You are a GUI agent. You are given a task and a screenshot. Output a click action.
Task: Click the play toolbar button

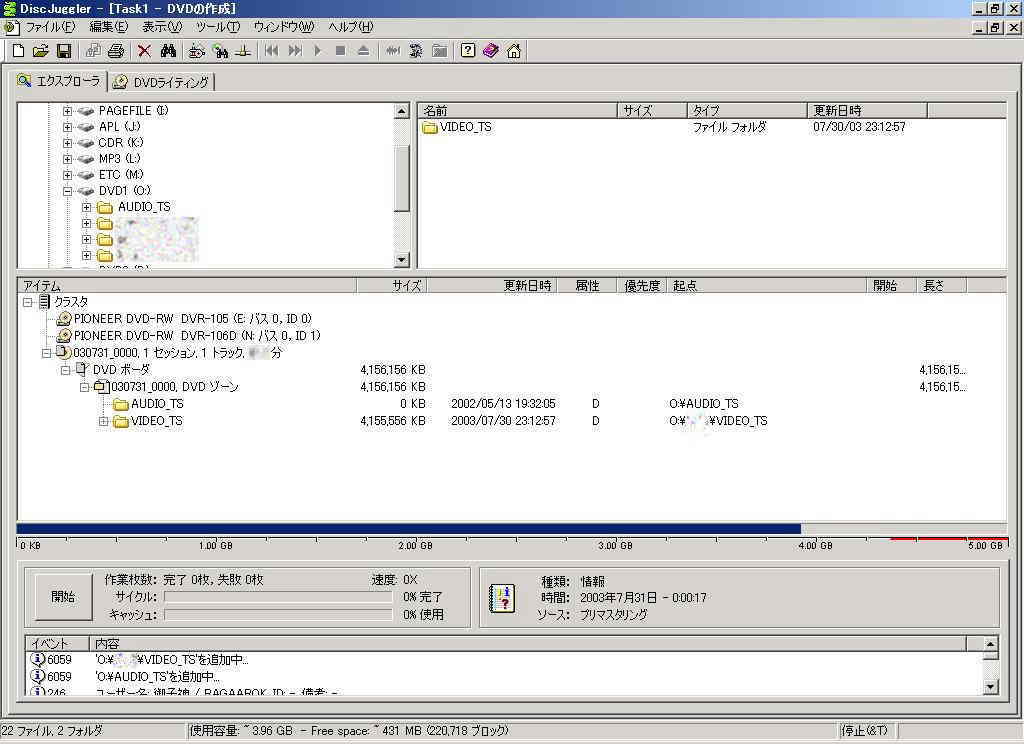click(x=317, y=50)
